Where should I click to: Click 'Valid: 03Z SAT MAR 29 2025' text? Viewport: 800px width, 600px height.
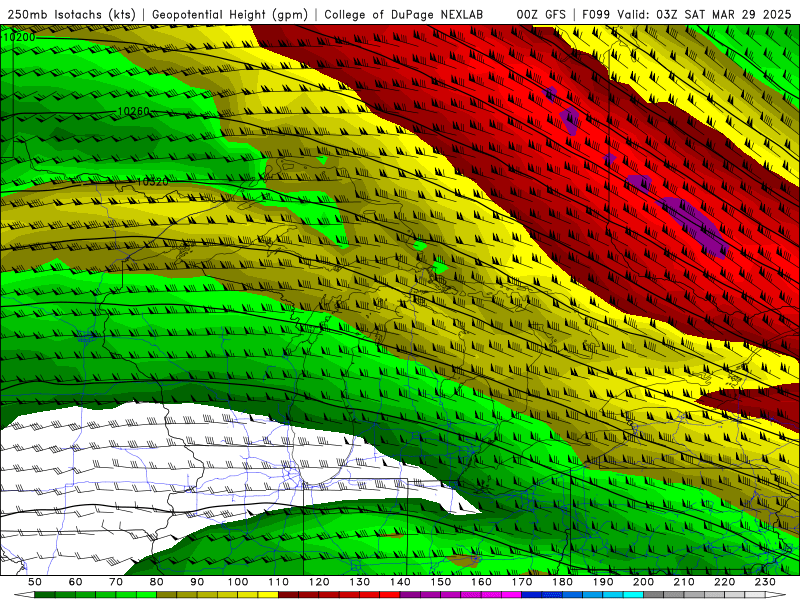coord(704,14)
